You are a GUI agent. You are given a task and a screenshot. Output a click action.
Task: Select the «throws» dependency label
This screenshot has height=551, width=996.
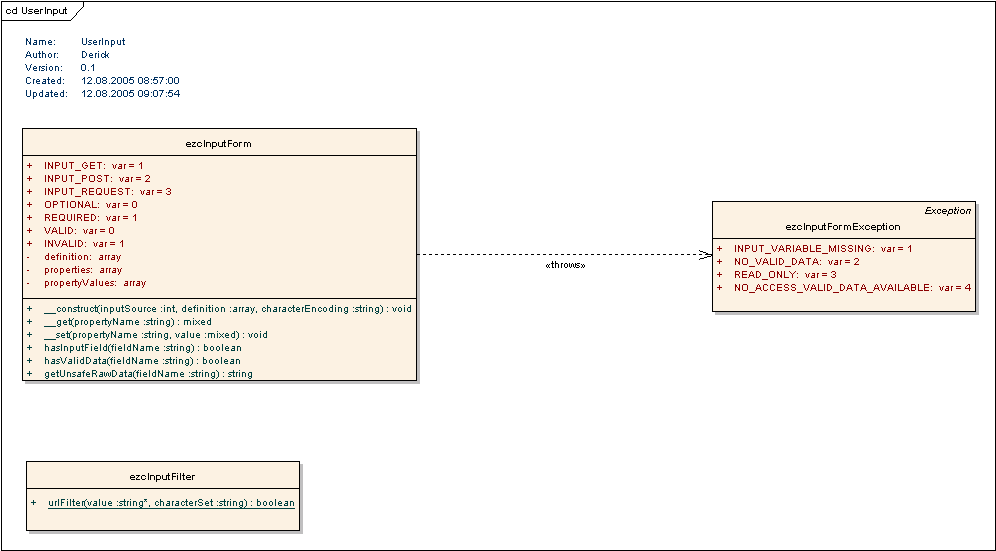(565, 265)
